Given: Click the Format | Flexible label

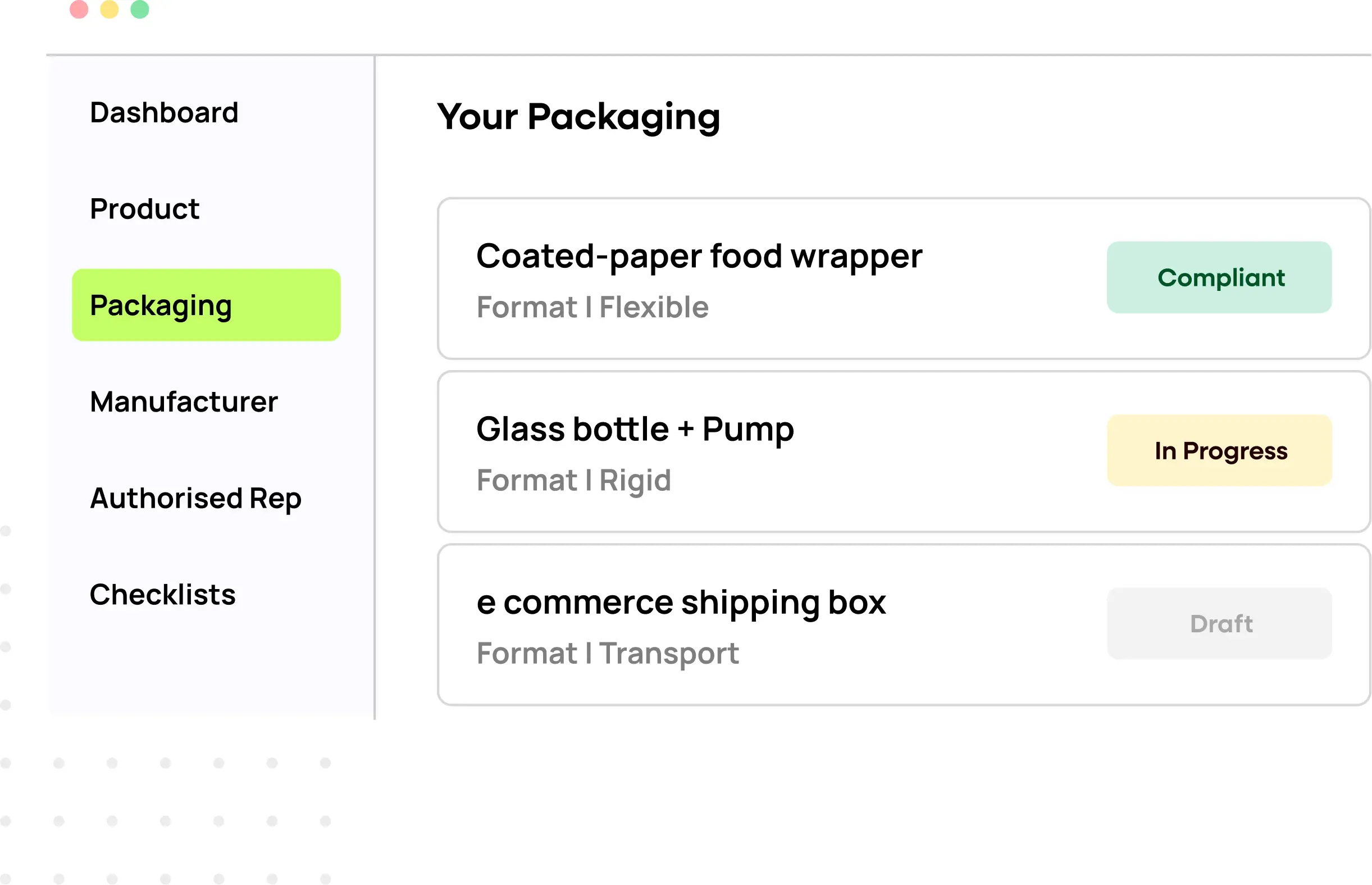Looking at the screenshot, I should coord(592,307).
